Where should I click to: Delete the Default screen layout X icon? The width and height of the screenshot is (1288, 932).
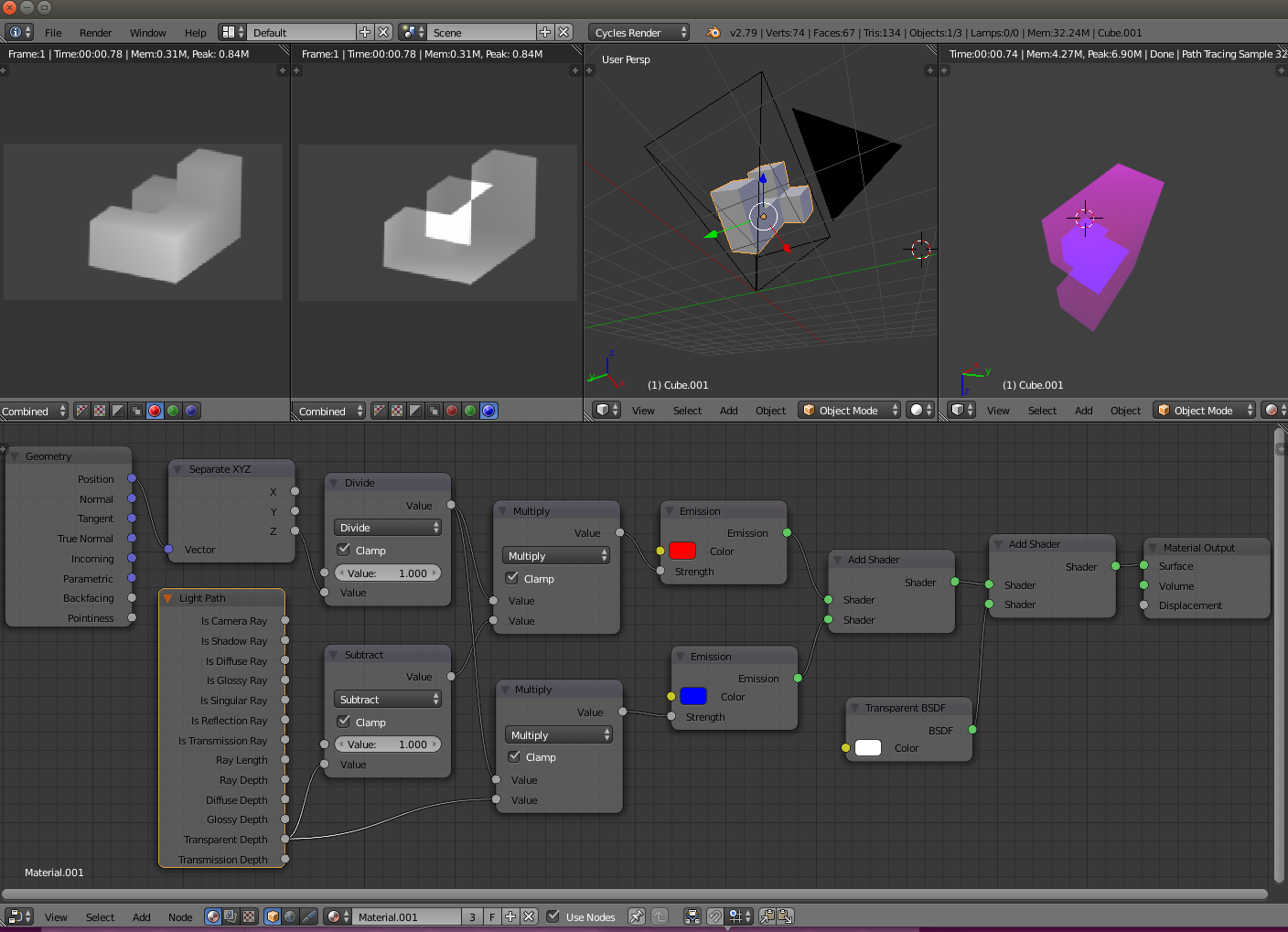383,32
